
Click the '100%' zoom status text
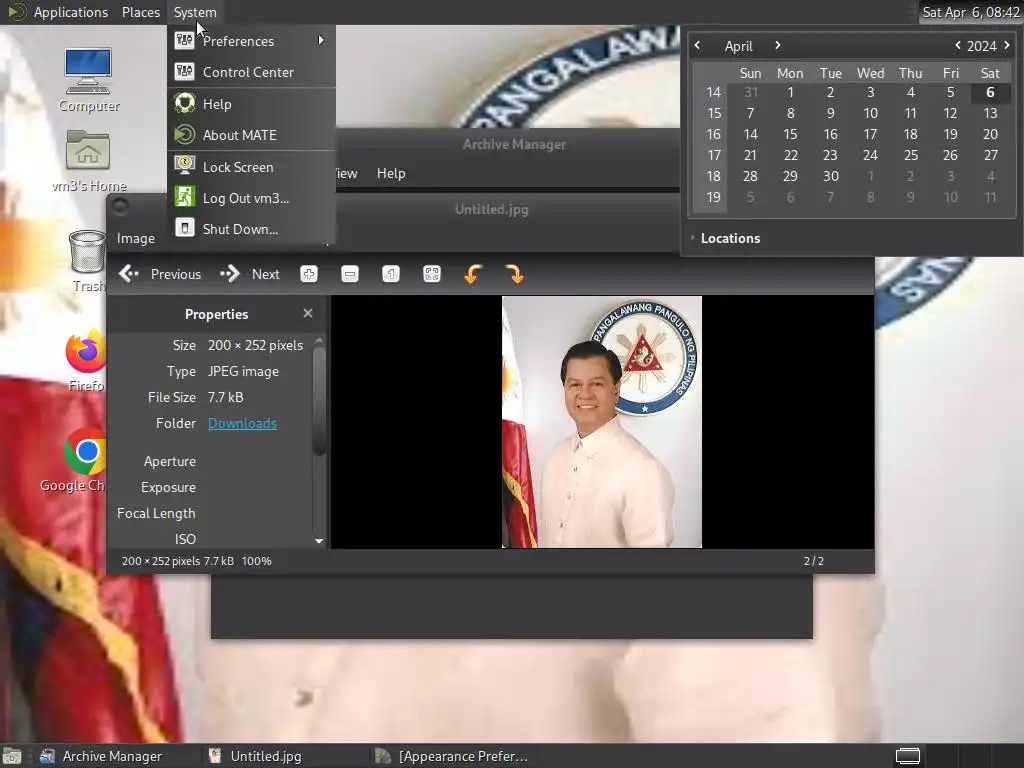pos(257,561)
